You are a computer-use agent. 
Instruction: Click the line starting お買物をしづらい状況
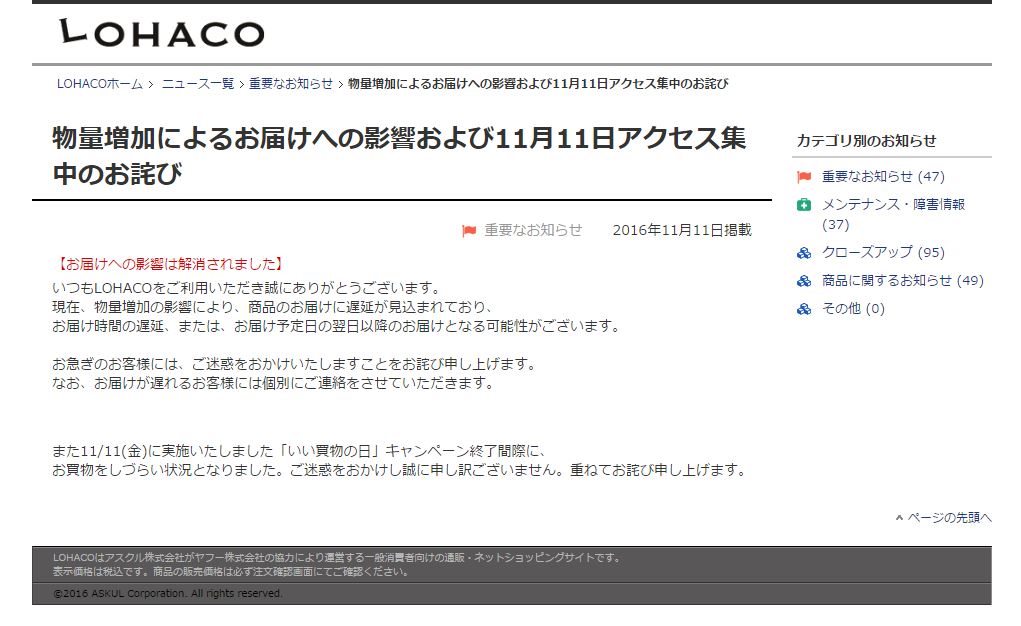pos(400,470)
